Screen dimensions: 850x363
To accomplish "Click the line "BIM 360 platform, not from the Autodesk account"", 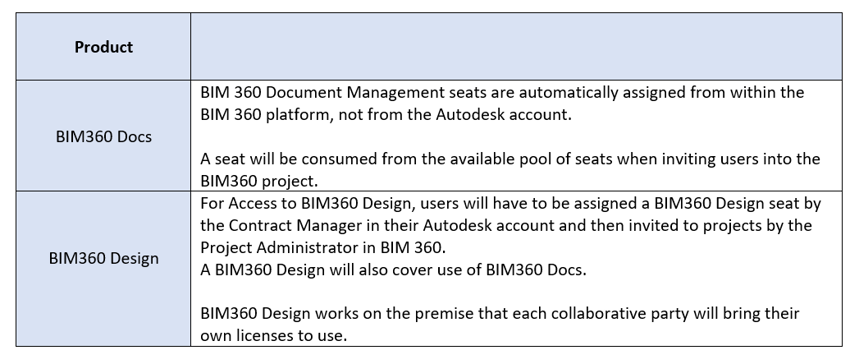I will (x=386, y=115).
